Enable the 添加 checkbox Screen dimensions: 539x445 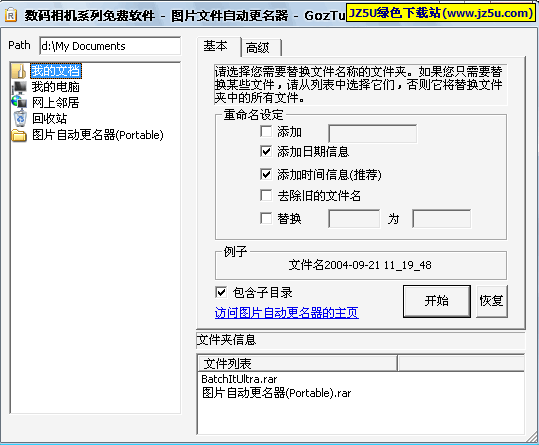click(x=266, y=131)
